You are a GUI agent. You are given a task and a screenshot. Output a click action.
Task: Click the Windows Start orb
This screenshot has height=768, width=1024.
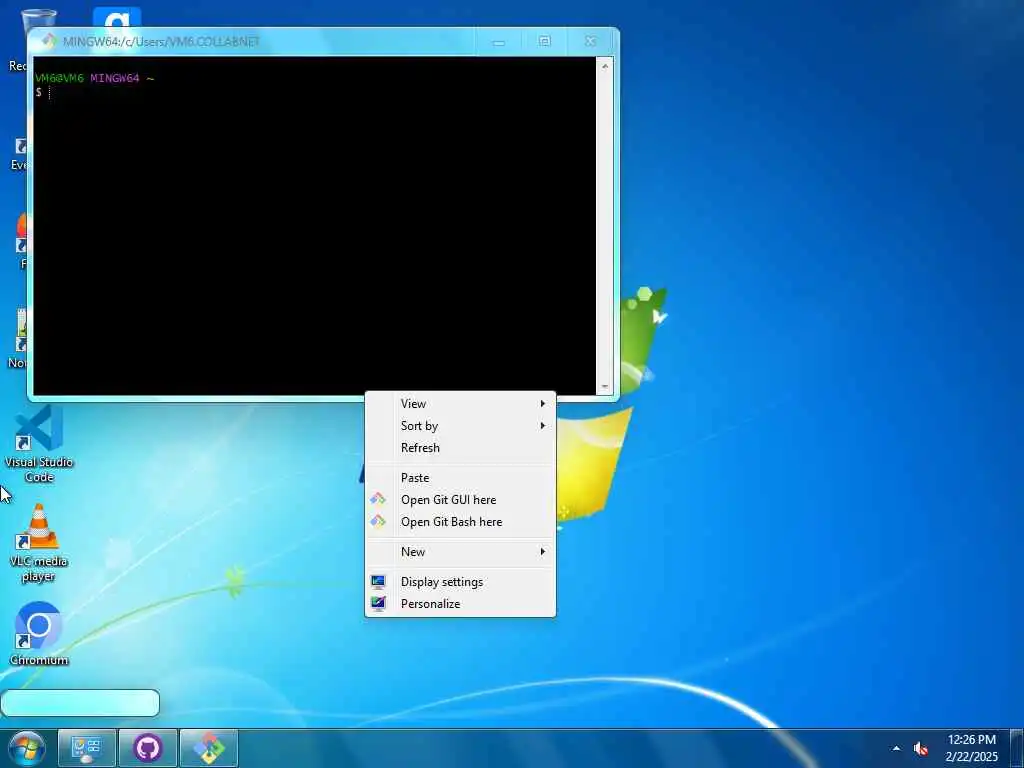pyautogui.click(x=27, y=748)
